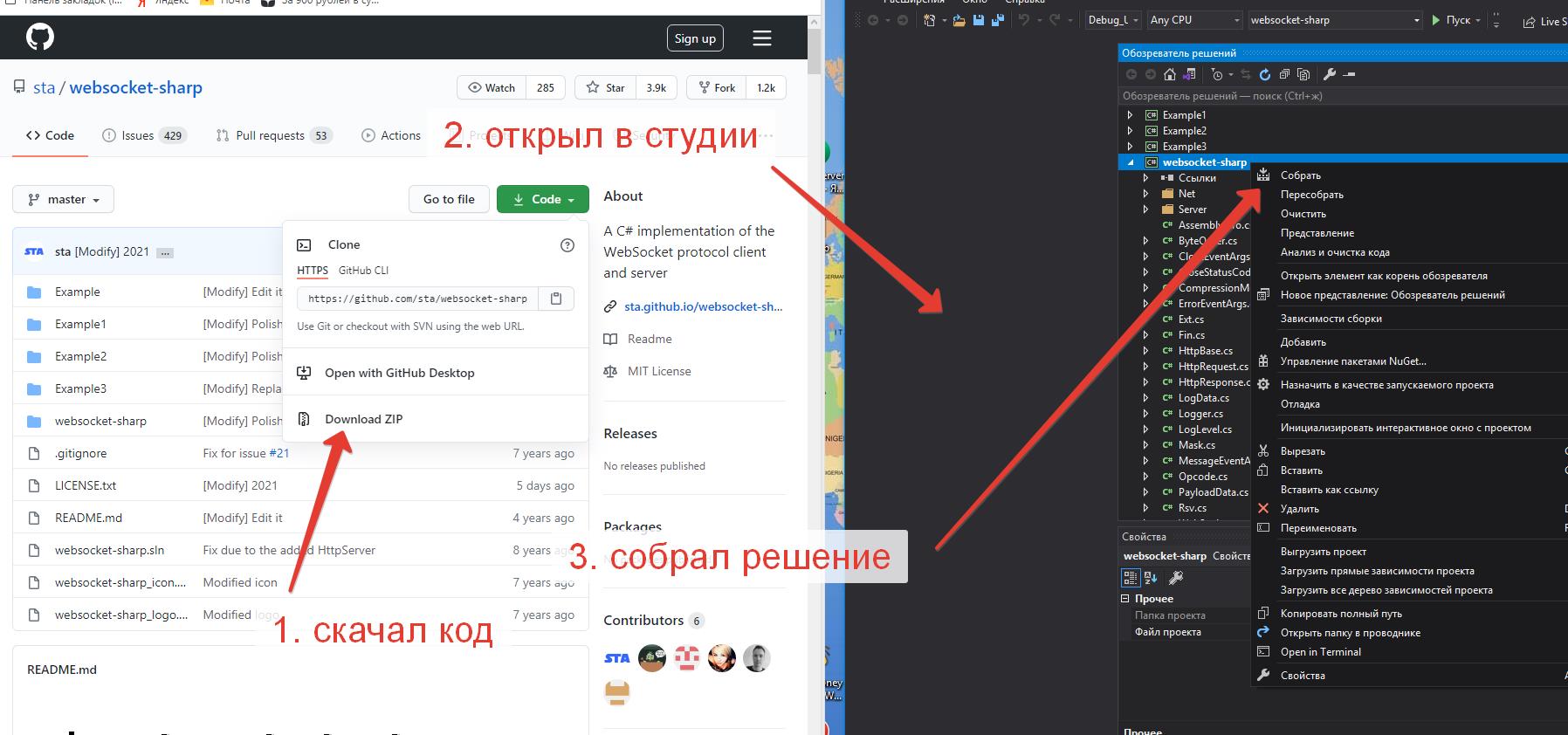Show categorized view in Properties panel
Viewport: 1568px width, 735px height.
(x=1131, y=578)
